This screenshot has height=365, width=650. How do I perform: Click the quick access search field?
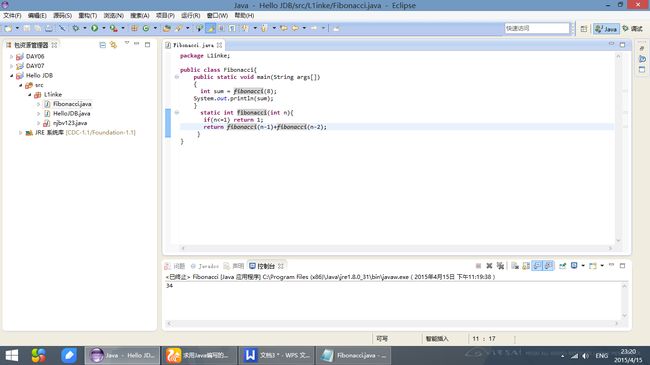pos(537,28)
